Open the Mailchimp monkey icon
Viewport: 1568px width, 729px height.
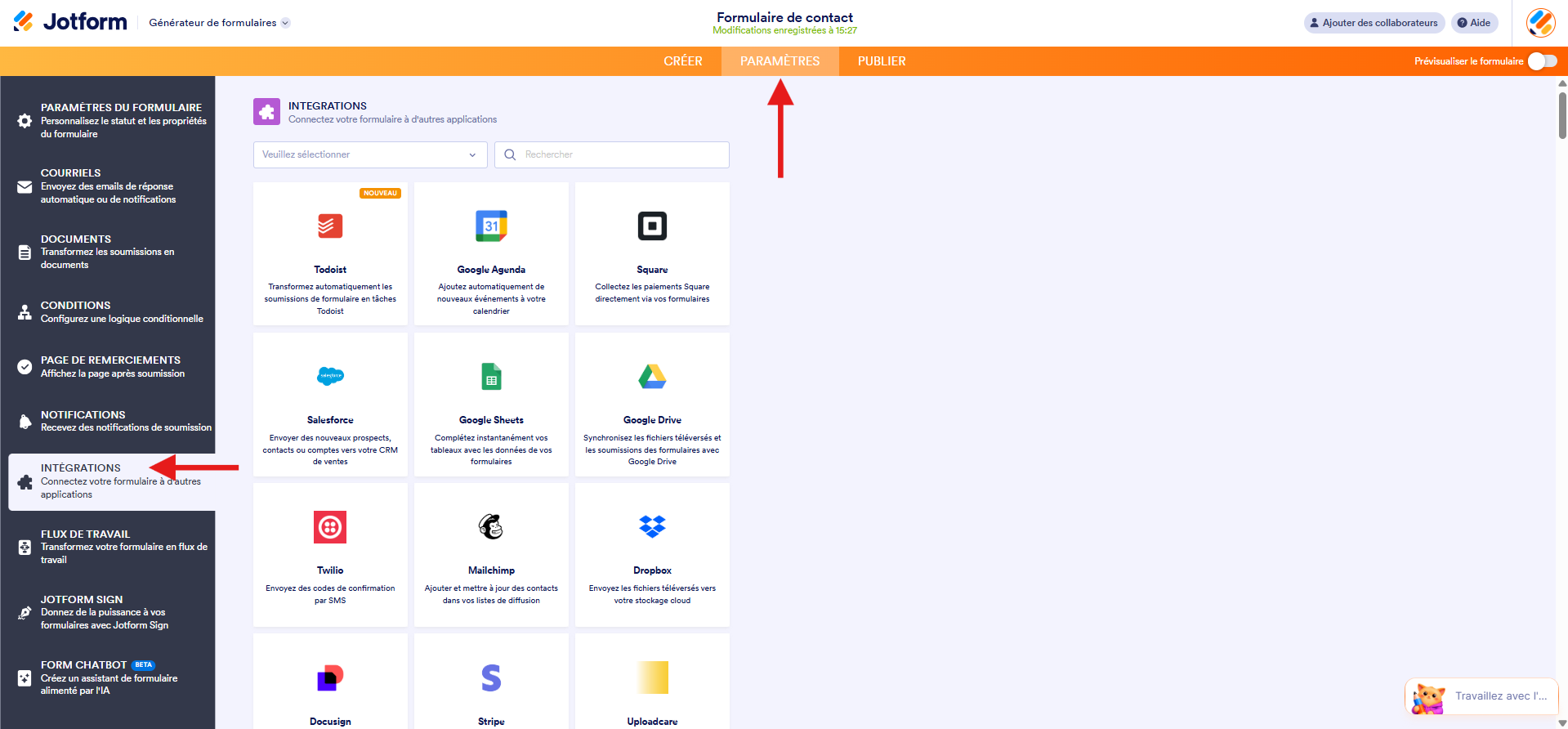[491, 527]
